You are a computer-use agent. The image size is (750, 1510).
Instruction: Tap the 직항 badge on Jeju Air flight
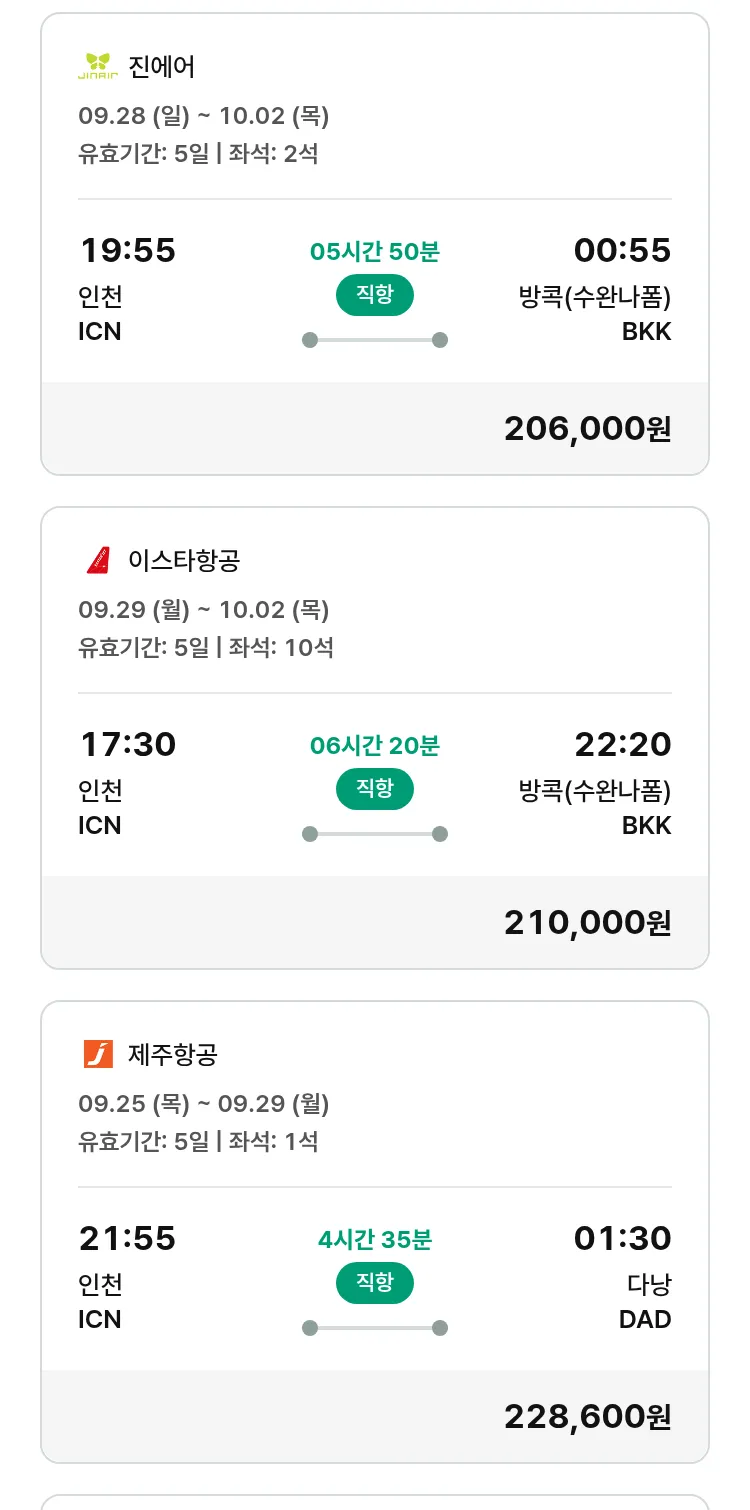374,1283
